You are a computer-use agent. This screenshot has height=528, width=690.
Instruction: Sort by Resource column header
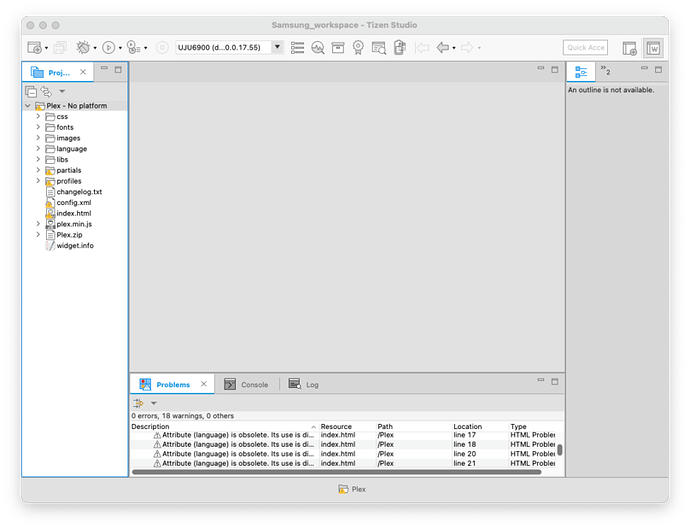346,426
